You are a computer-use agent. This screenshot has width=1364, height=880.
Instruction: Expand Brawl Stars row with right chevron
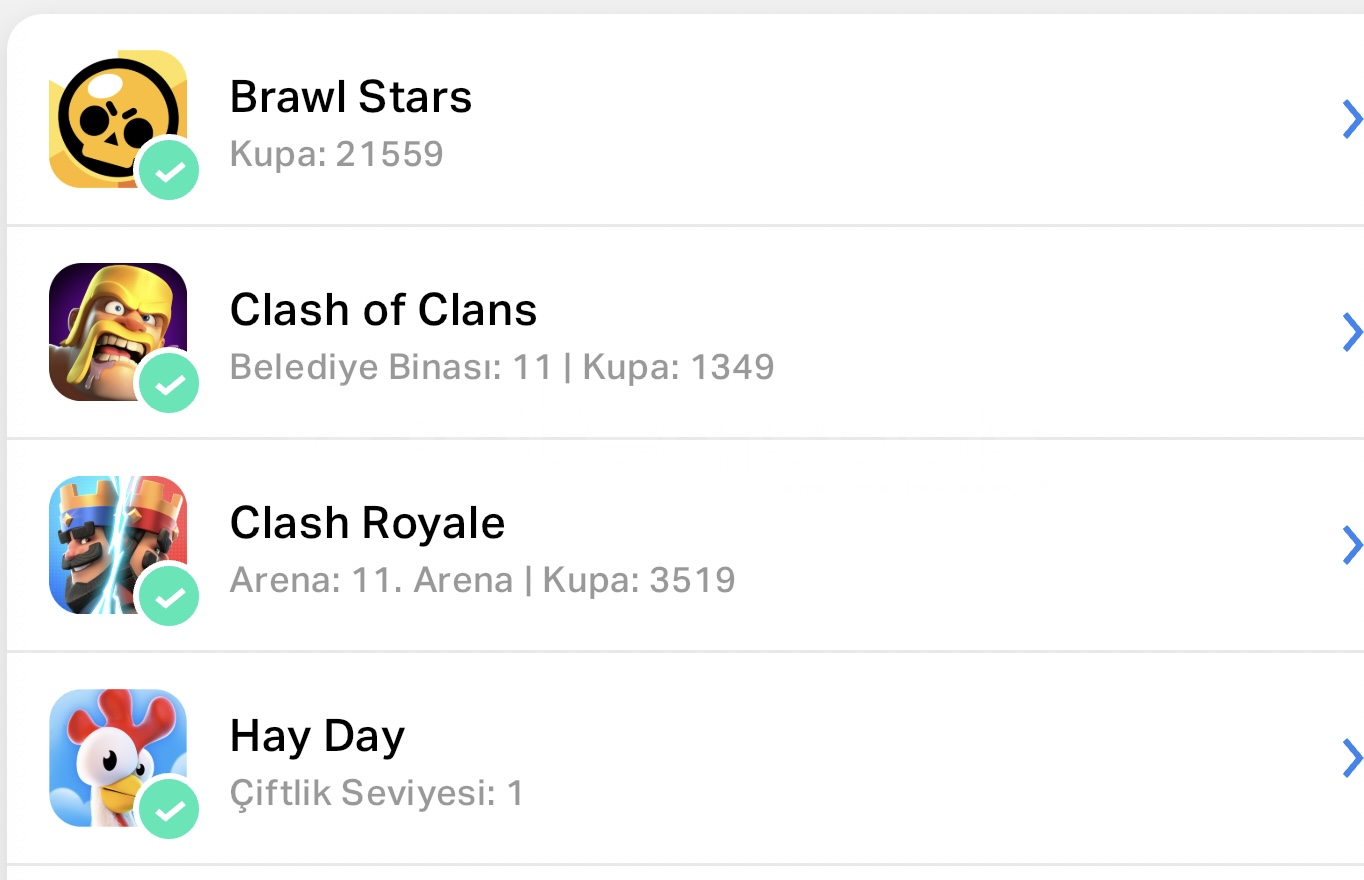click(x=1351, y=120)
